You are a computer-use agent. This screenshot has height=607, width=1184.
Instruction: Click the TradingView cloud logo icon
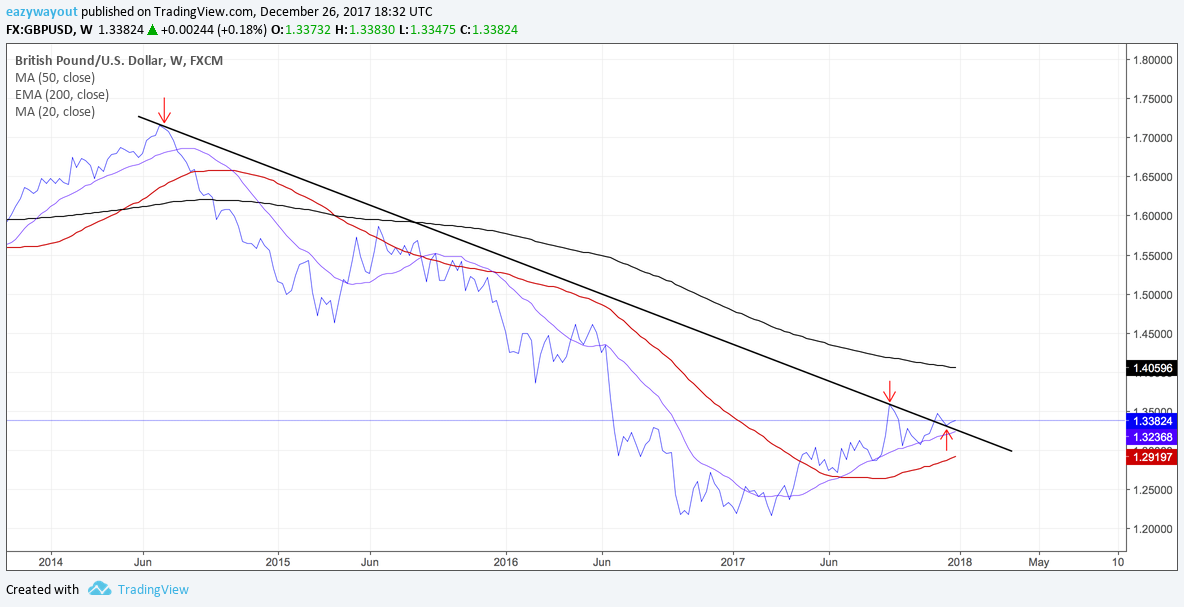pyautogui.click(x=100, y=589)
